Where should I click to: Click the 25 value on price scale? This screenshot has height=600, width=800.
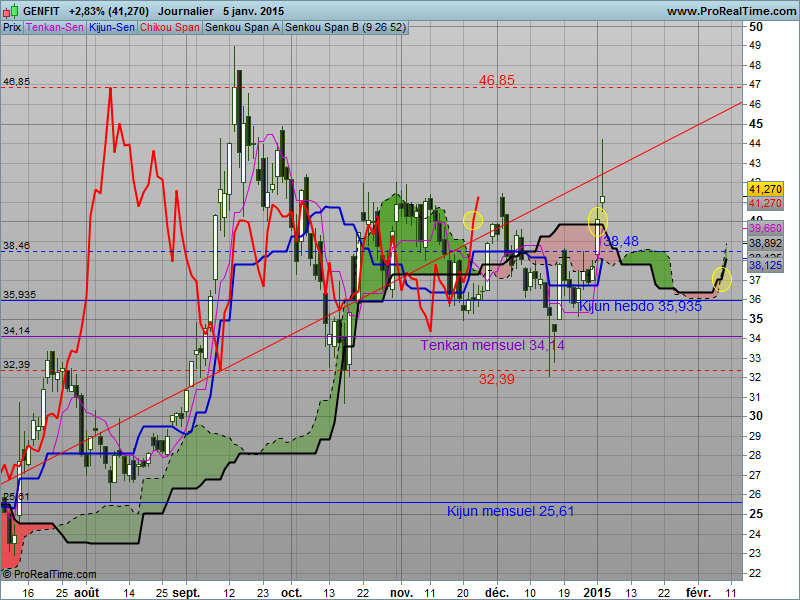tap(756, 514)
